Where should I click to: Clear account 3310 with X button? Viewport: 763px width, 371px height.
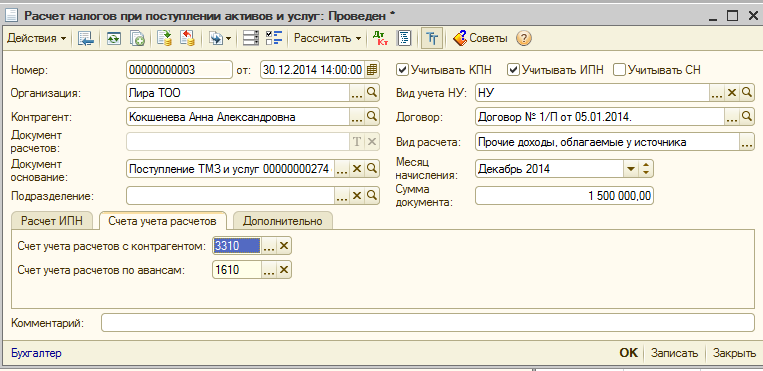click(x=284, y=246)
